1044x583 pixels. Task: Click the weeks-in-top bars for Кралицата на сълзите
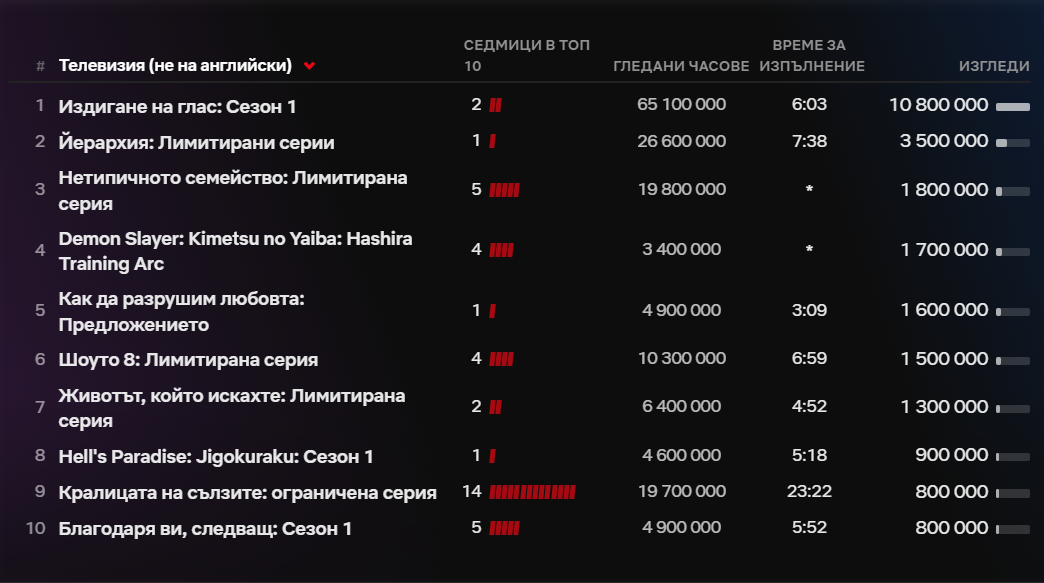tap(532, 492)
